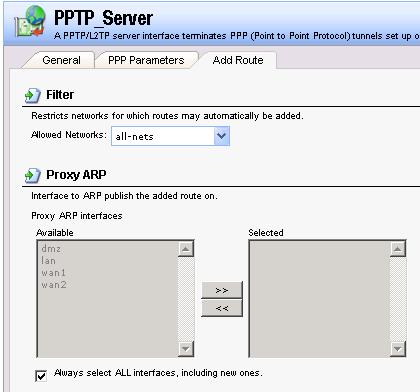The image size is (420, 392).
Task: Click the Proxy ARP section icon
Action: [x=33, y=175]
